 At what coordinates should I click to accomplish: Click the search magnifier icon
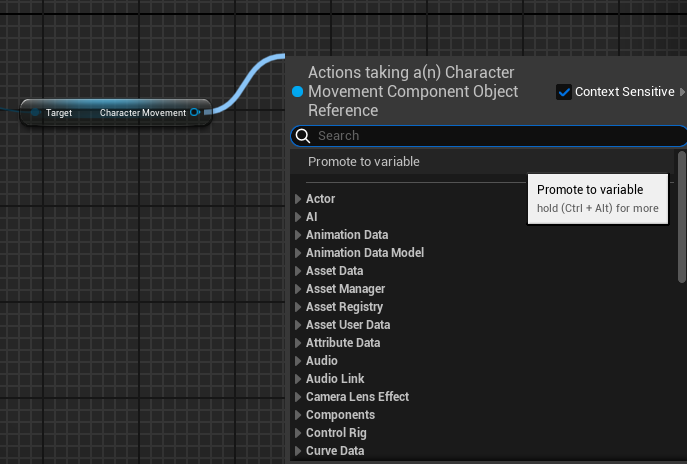(303, 136)
